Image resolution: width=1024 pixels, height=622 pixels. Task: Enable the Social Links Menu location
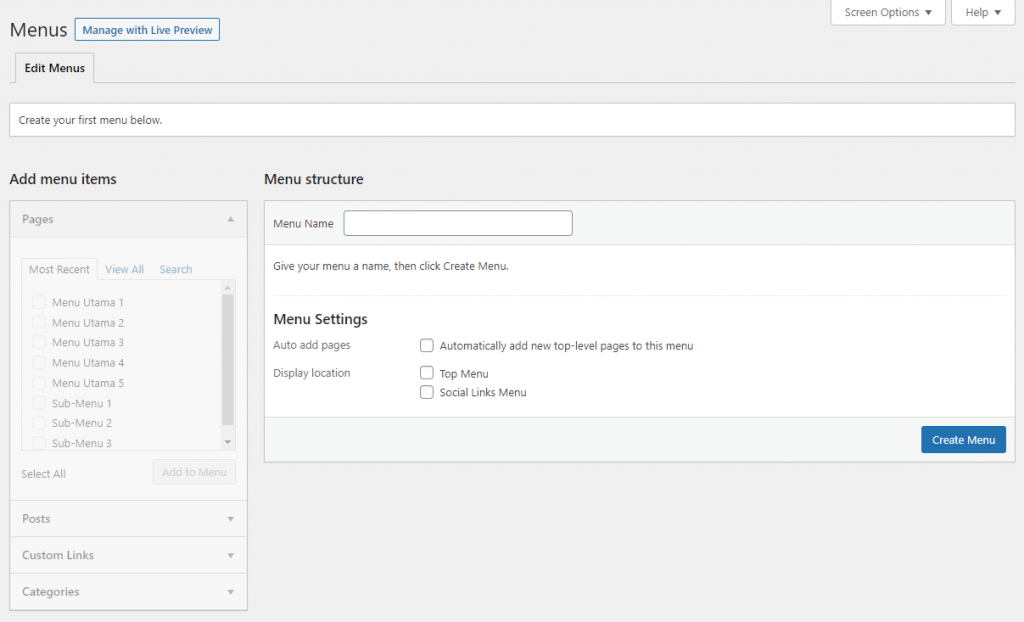427,392
